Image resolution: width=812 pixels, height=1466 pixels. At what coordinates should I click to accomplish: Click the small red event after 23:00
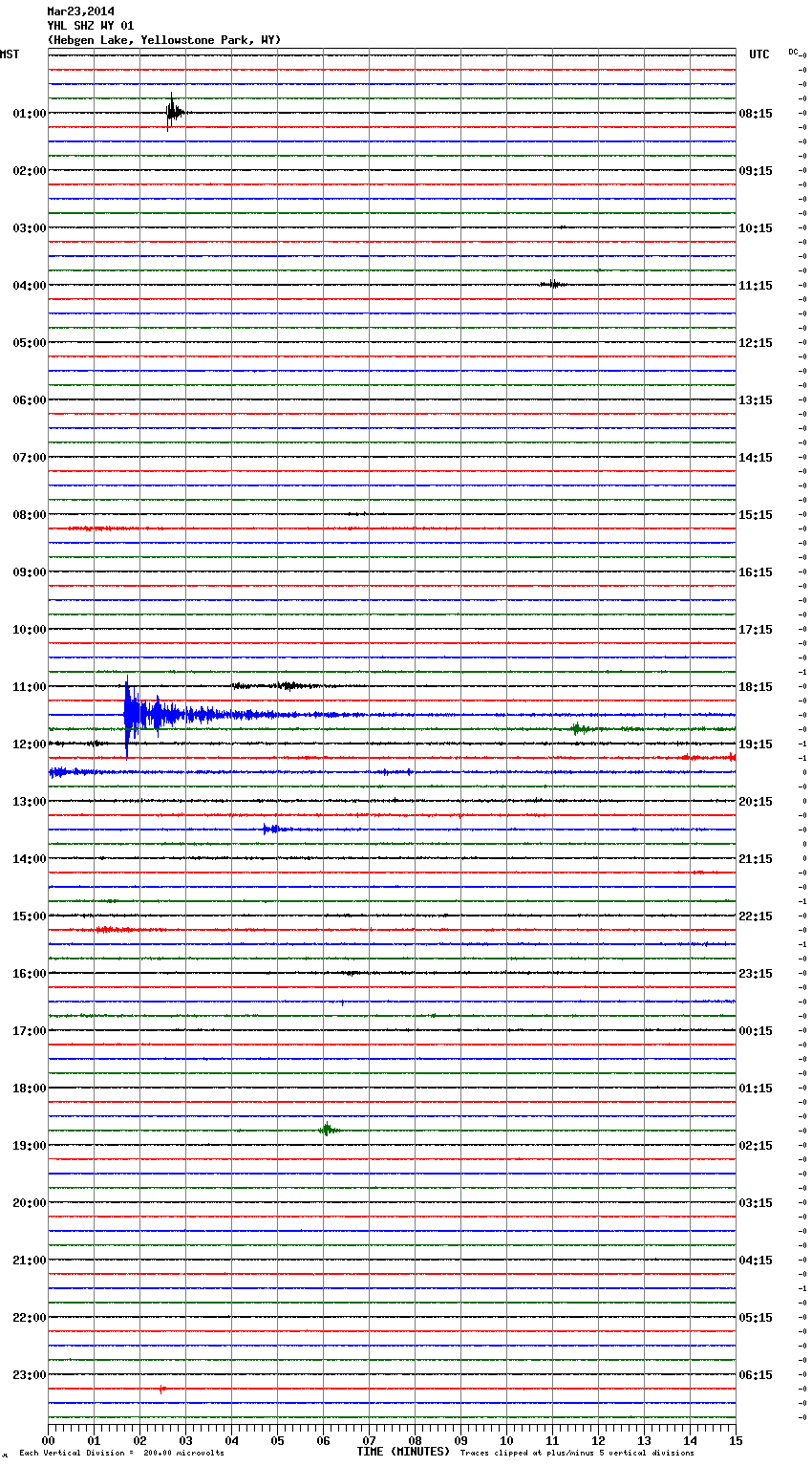162,1389
